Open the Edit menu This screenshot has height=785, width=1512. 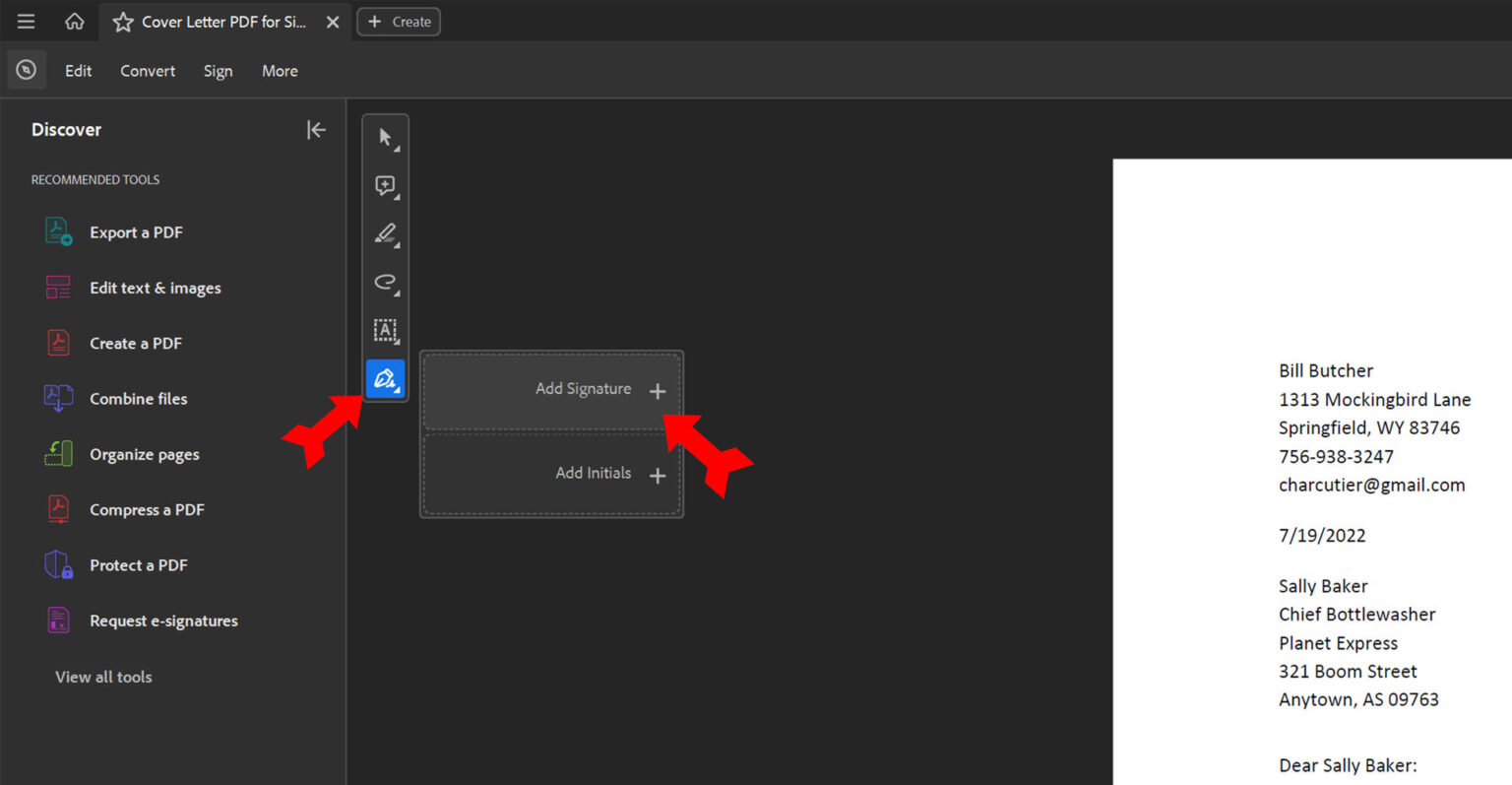click(x=78, y=71)
